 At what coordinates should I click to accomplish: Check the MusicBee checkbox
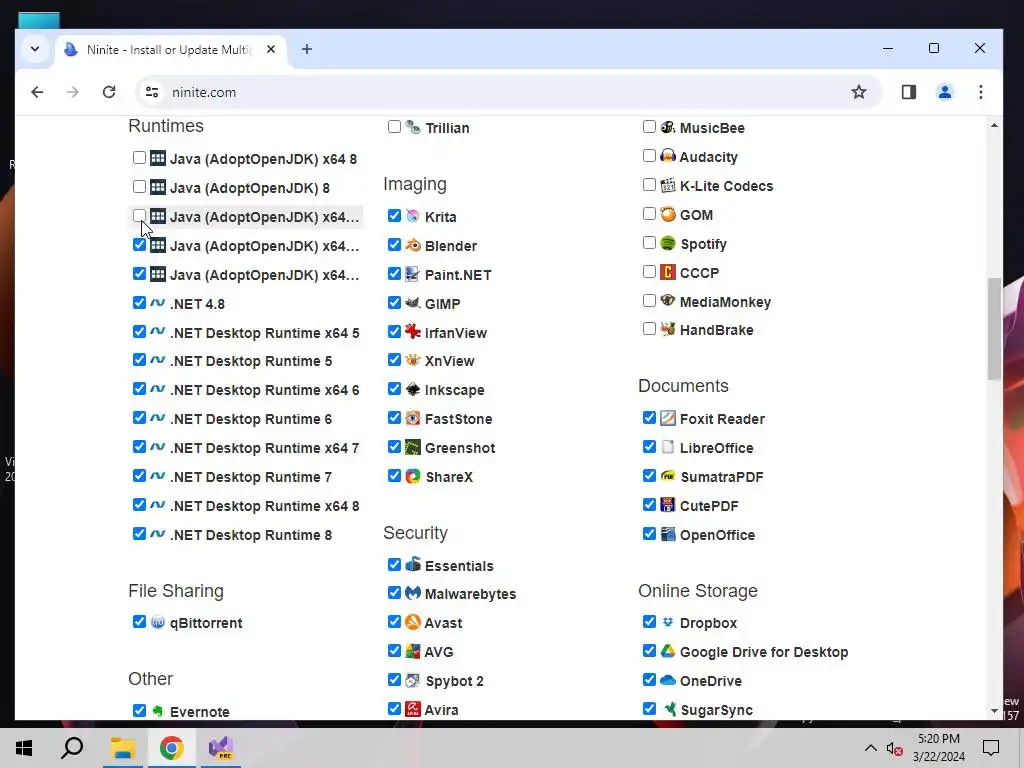pyautogui.click(x=649, y=127)
